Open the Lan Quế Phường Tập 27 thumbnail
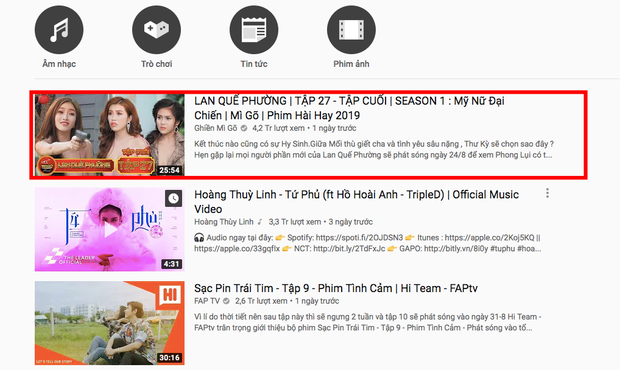Screen dimensions: 620x370 click(x=110, y=135)
